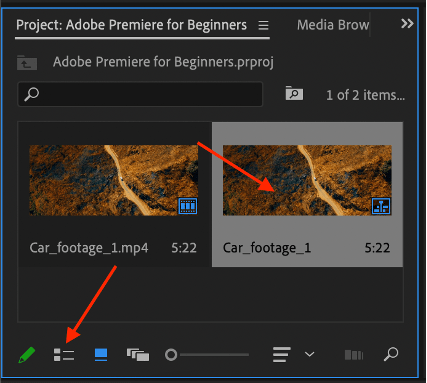Switch to Icon View
The image size is (427, 383).
pyautogui.click(x=101, y=355)
